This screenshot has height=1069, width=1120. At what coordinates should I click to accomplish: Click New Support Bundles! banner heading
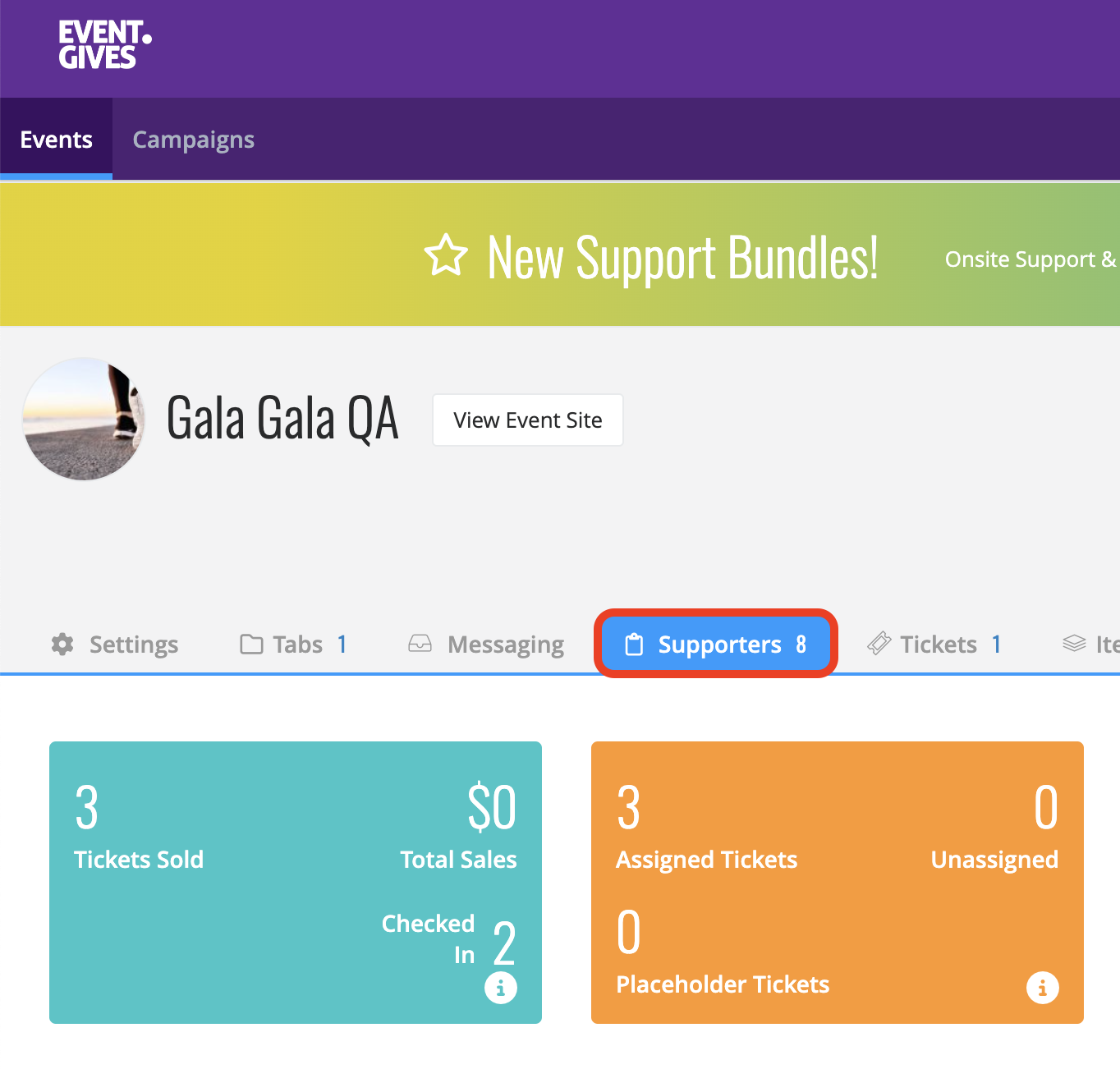click(683, 257)
